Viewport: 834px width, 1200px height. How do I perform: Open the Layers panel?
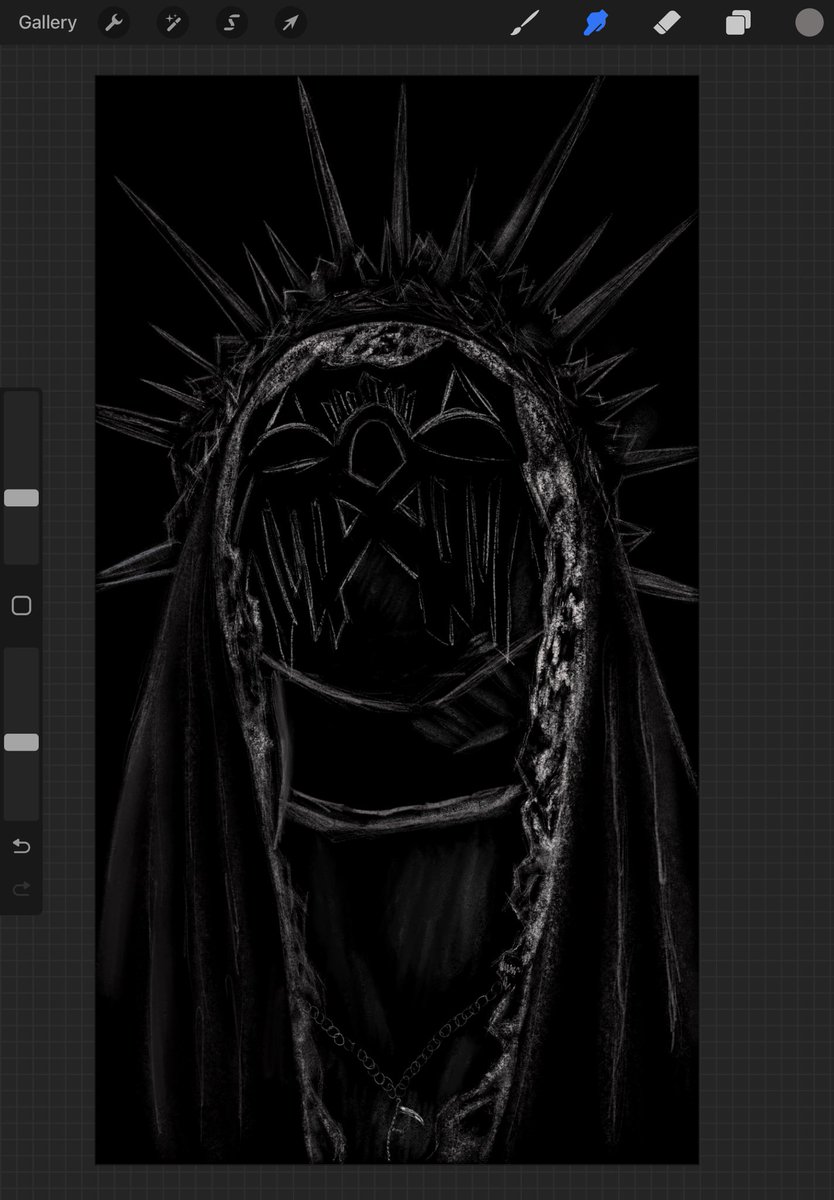click(738, 22)
